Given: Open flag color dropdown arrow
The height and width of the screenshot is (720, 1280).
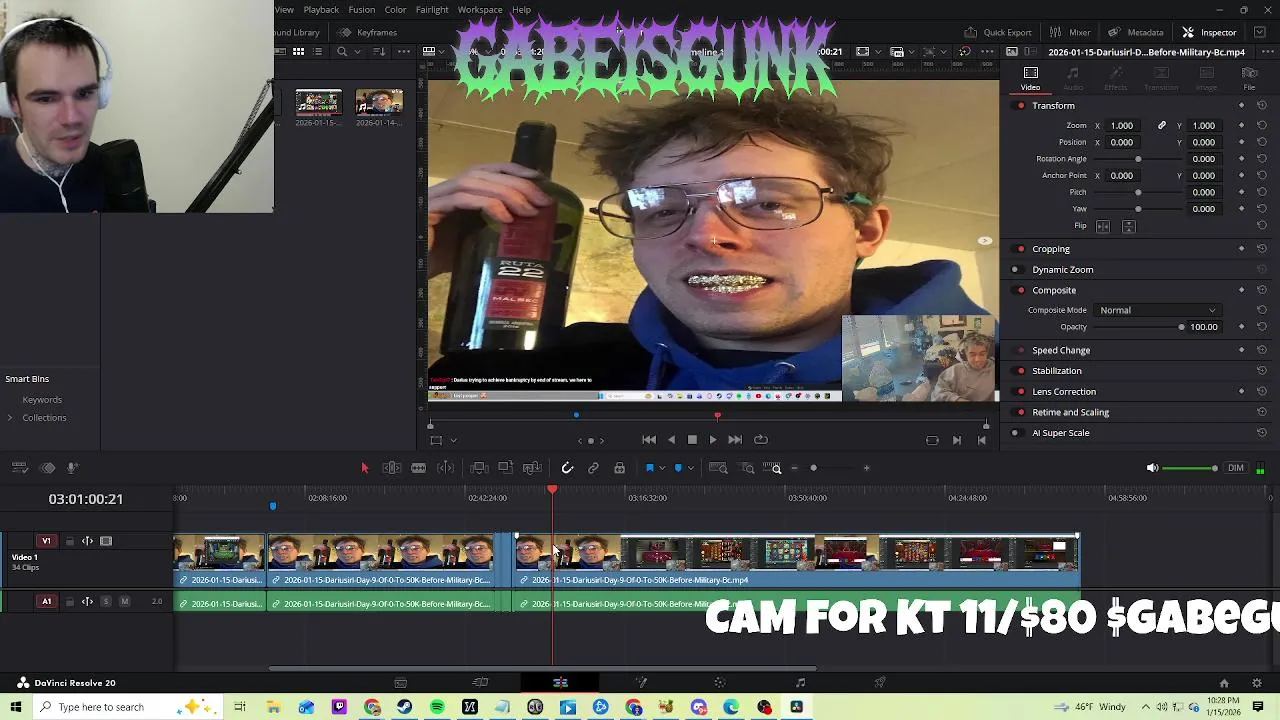Looking at the screenshot, I should tap(661, 468).
